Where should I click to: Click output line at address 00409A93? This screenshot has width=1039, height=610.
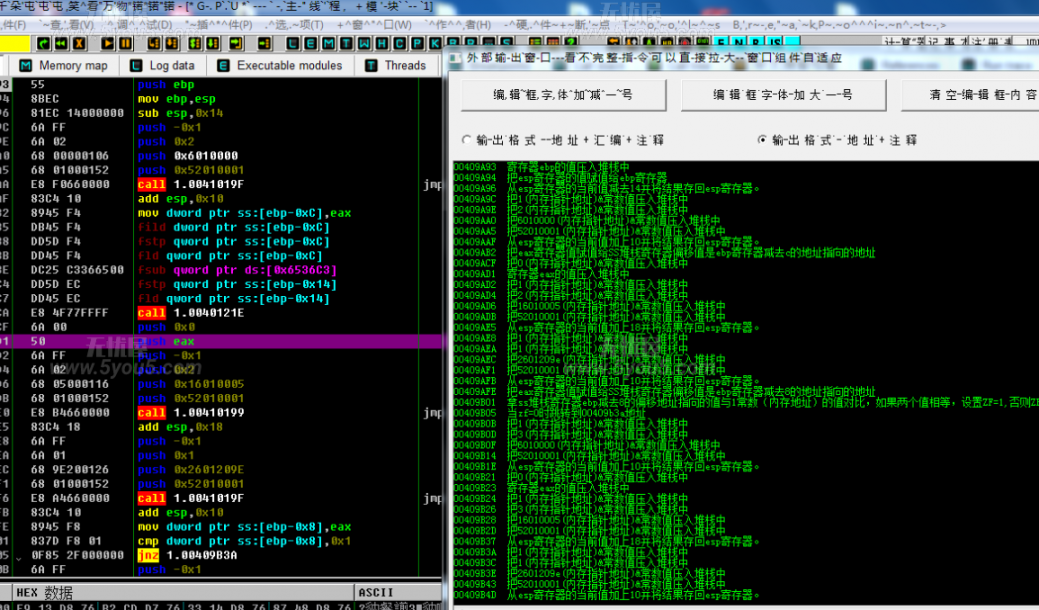tap(541, 167)
